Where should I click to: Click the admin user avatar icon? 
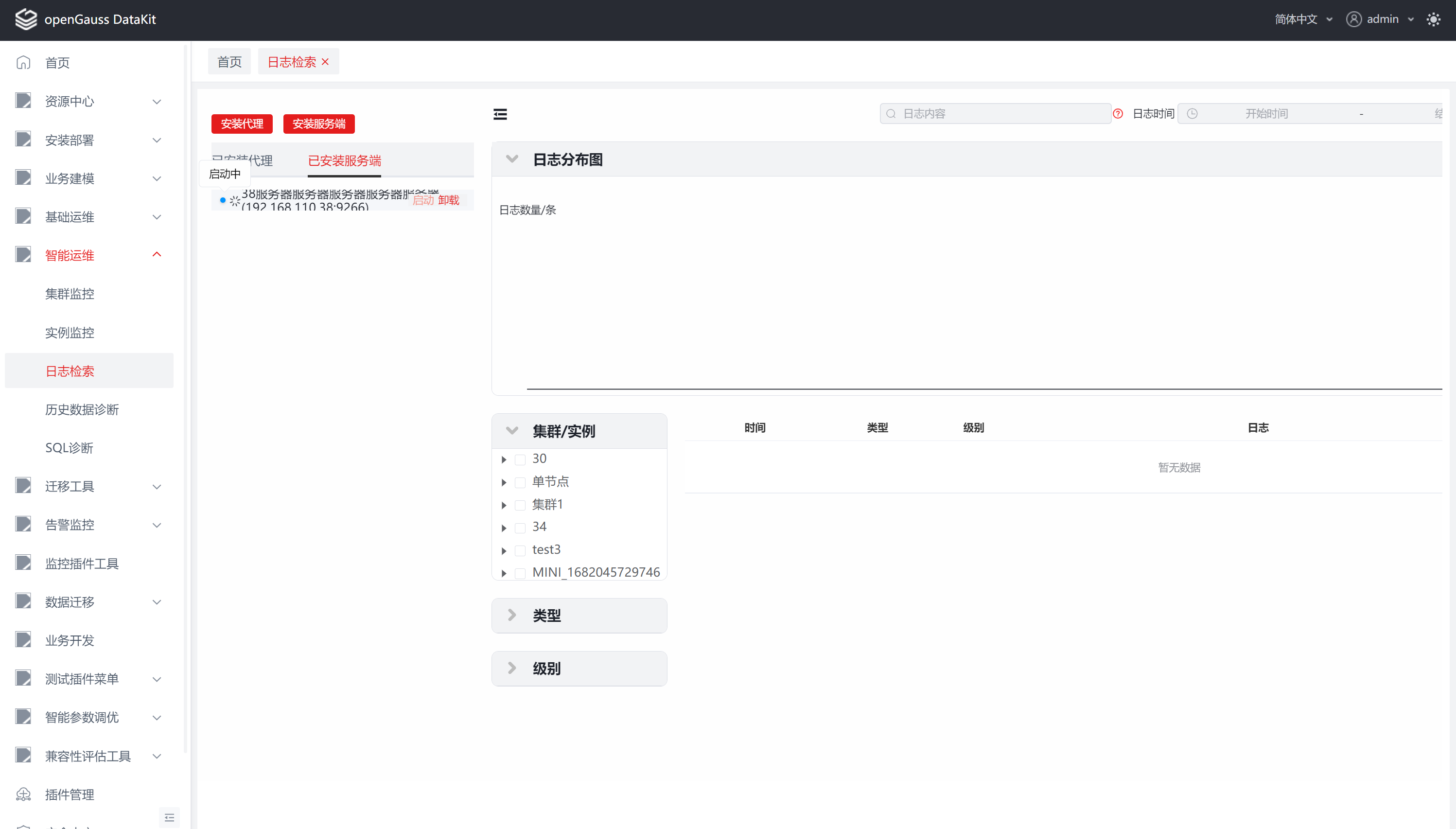tap(1353, 19)
